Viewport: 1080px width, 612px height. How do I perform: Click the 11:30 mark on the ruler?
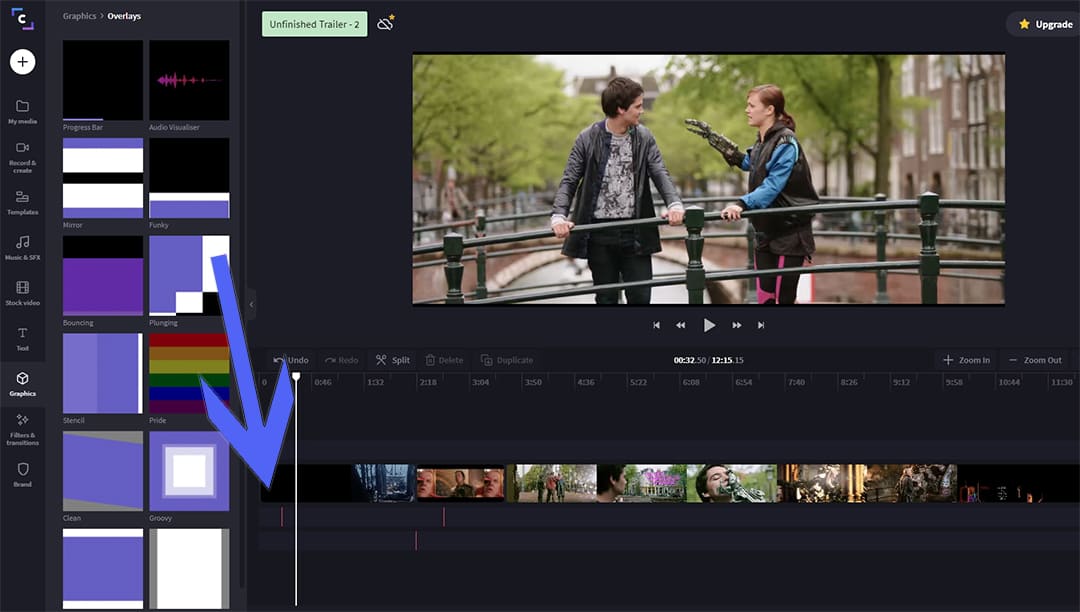coord(1061,382)
